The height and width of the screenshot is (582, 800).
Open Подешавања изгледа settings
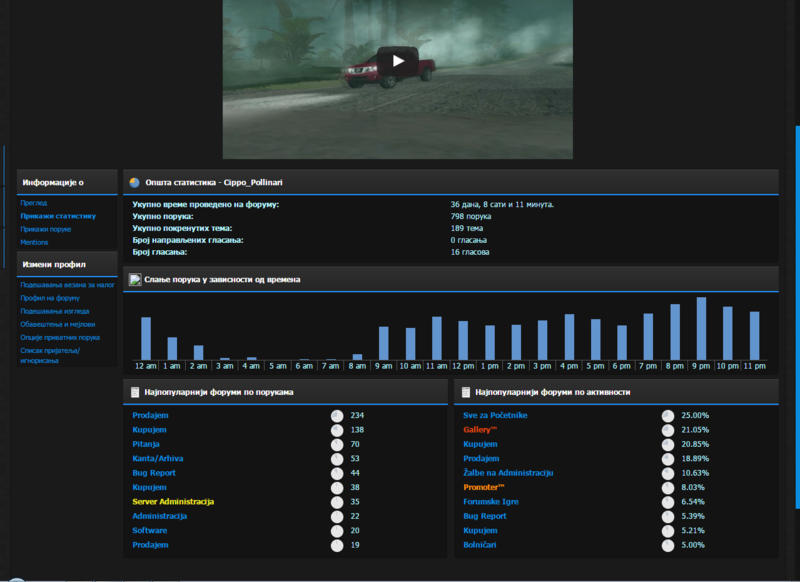pyautogui.click(x=54, y=312)
